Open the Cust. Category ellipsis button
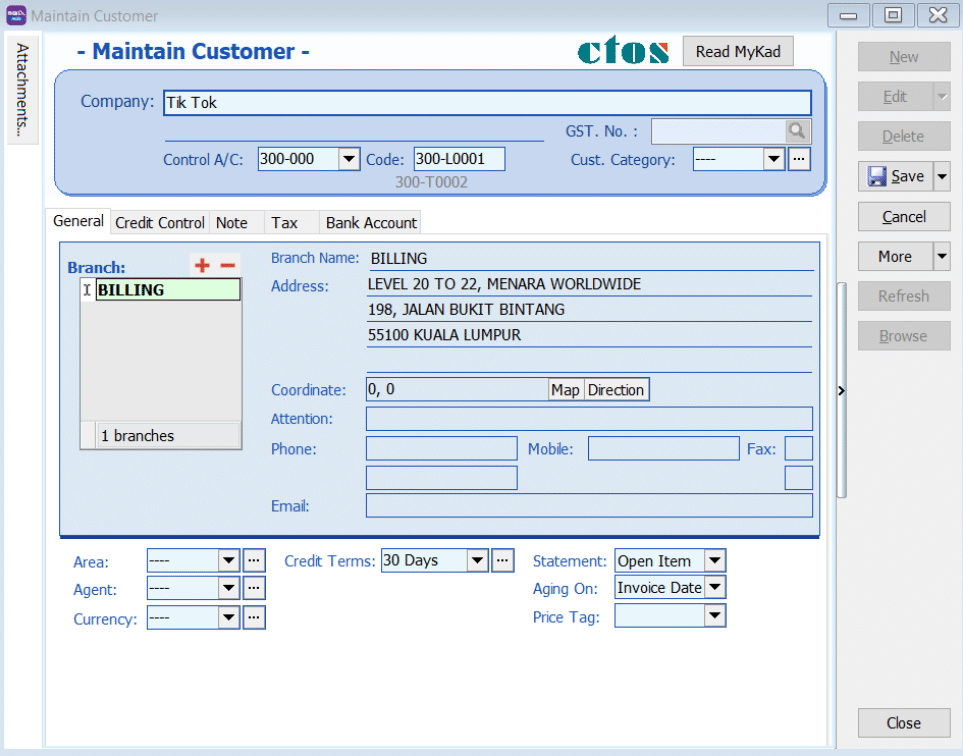This screenshot has height=756, width=963. pos(799,159)
